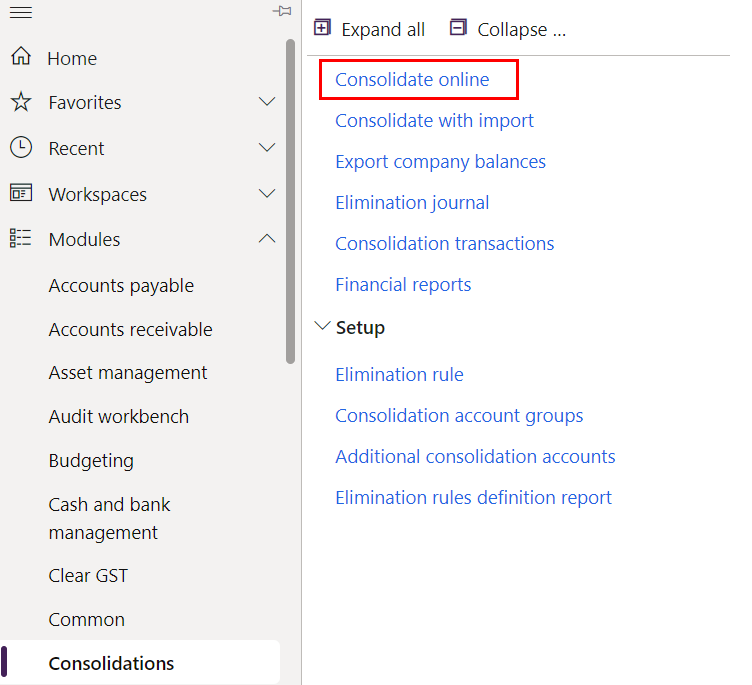Viewport: 752px width, 685px height.
Task: Collapse the Modules section chevron
Action: click(x=267, y=238)
